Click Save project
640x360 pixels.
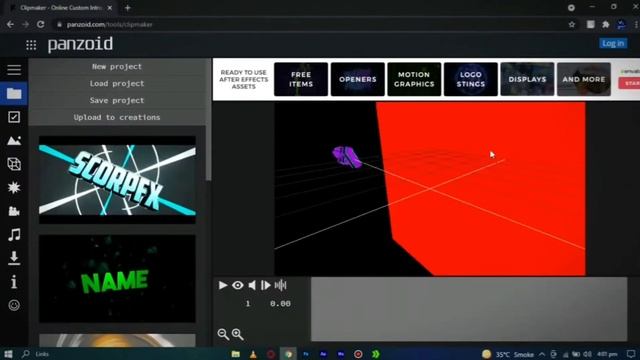click(117, 100)
